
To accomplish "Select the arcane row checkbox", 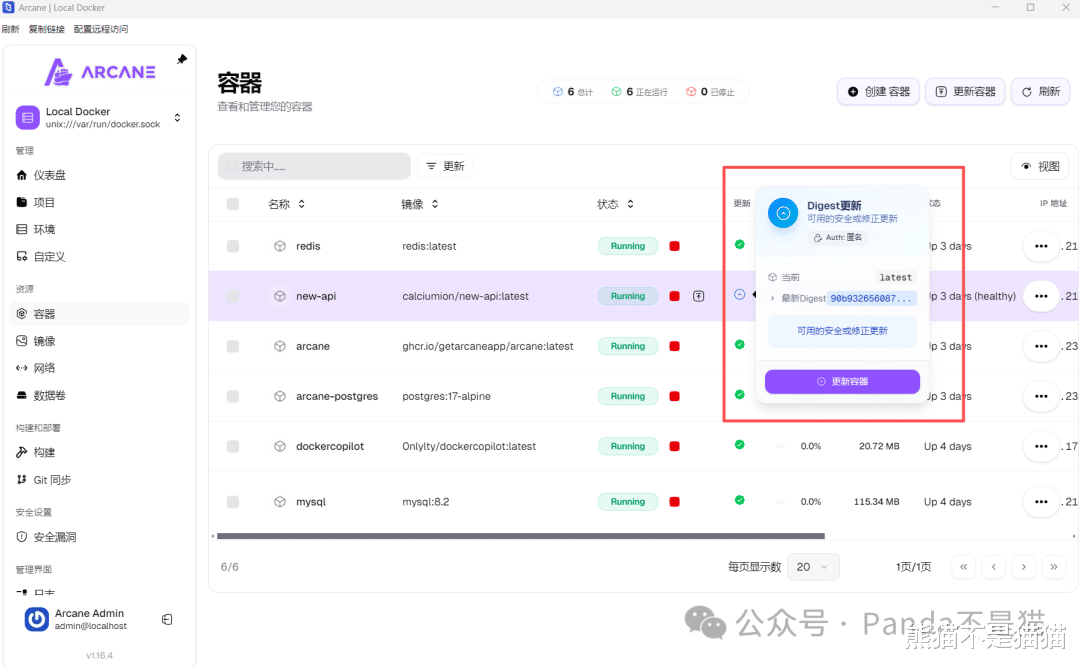I will [x=233, y=346].
